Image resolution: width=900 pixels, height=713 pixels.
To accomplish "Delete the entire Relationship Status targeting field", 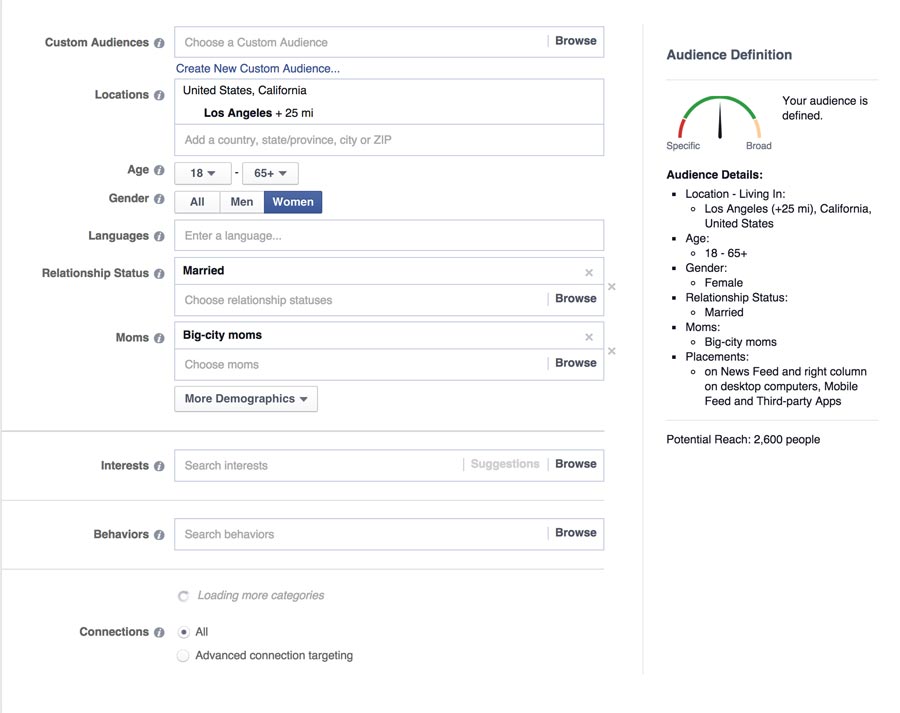I will tap(612, 286).
